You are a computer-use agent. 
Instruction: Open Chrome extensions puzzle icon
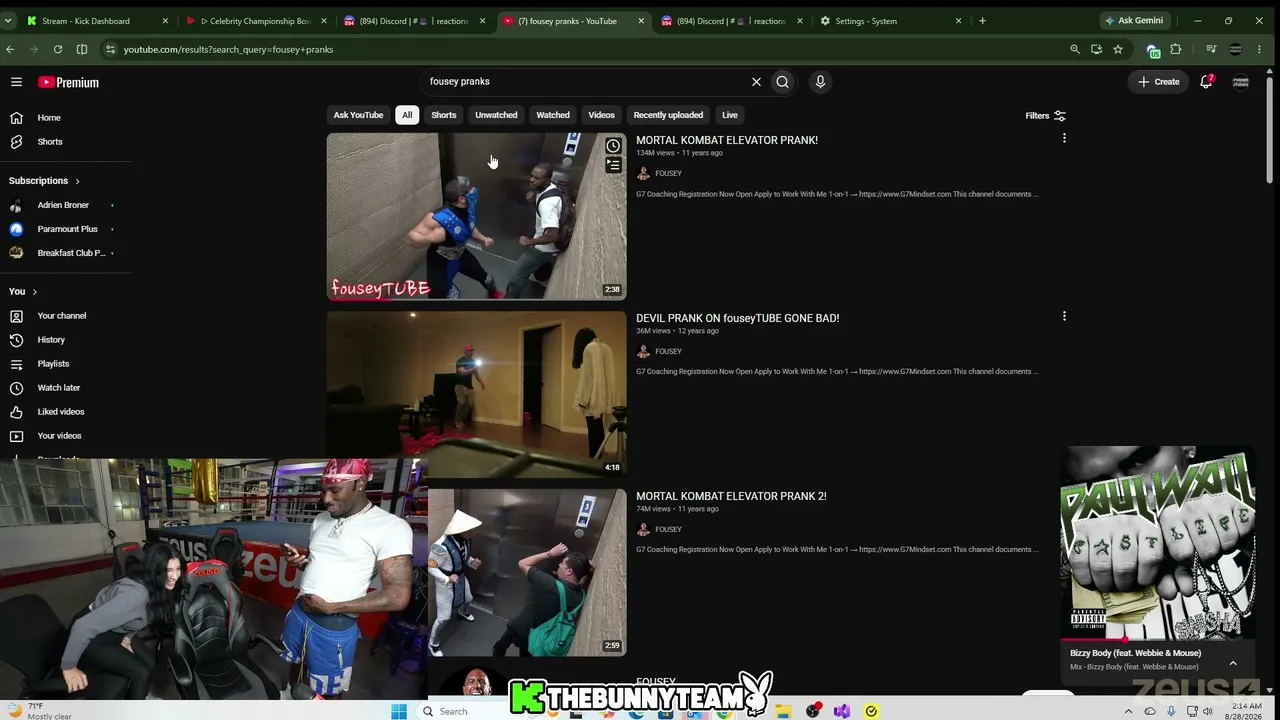[x=1176, y=49]
